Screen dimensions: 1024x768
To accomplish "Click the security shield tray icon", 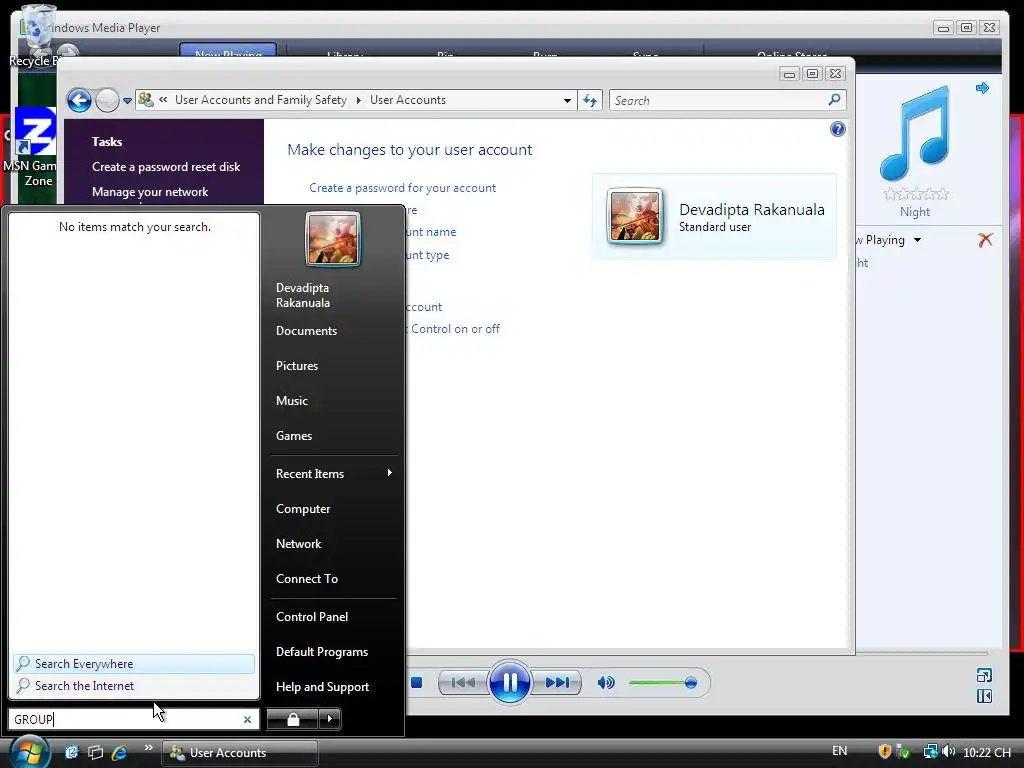I will 885,752.
